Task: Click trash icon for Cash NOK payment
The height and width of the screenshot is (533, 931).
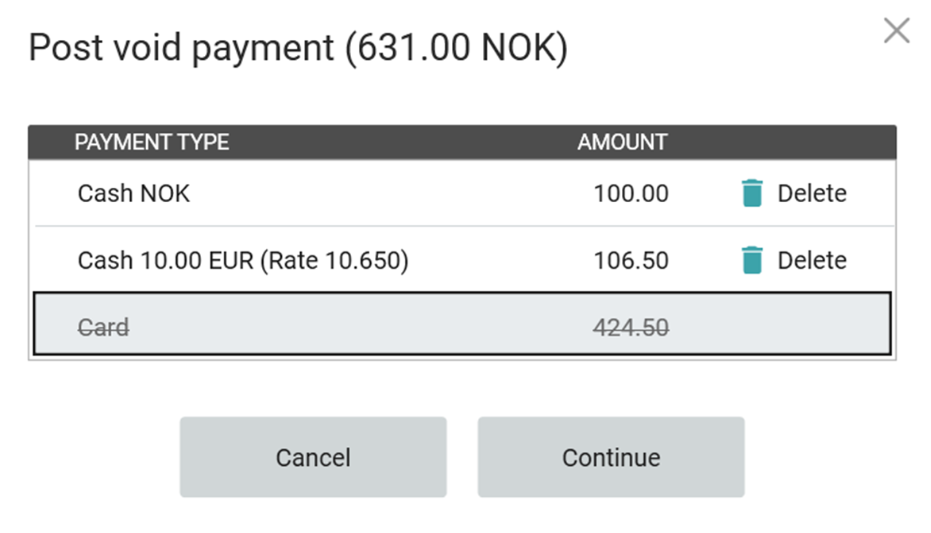Action: click(752, 193)
